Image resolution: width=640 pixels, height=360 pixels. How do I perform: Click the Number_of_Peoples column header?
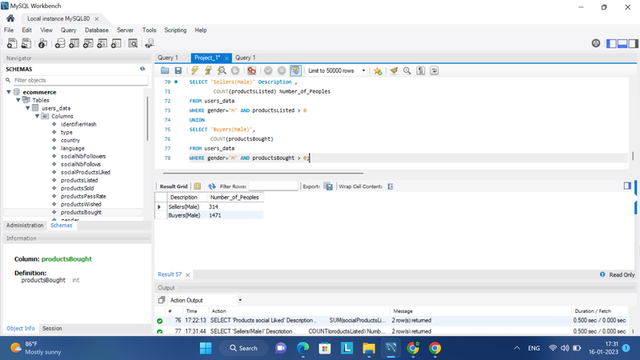click(235, 197)
